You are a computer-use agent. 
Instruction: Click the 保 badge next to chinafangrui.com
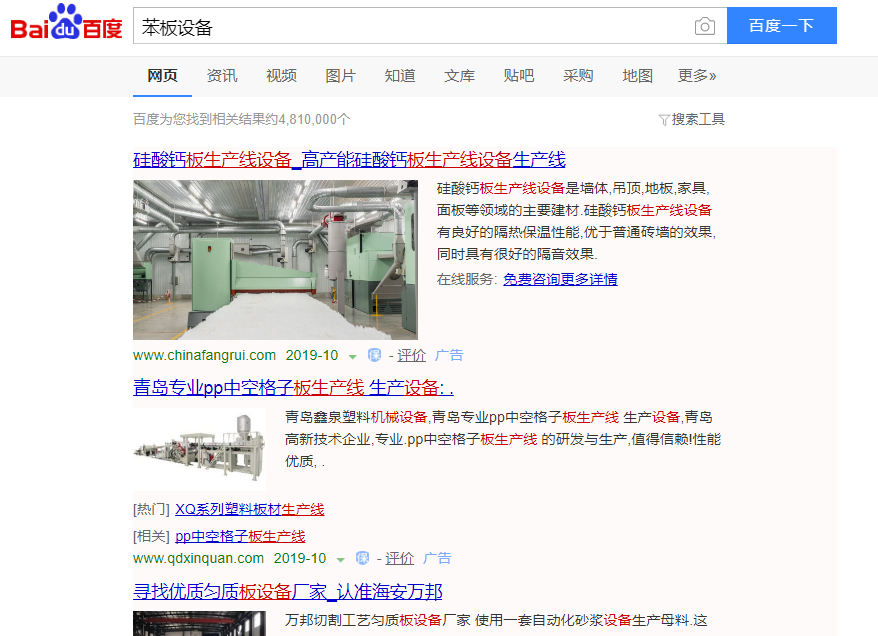pyautogui.click(x=375, y=355)
